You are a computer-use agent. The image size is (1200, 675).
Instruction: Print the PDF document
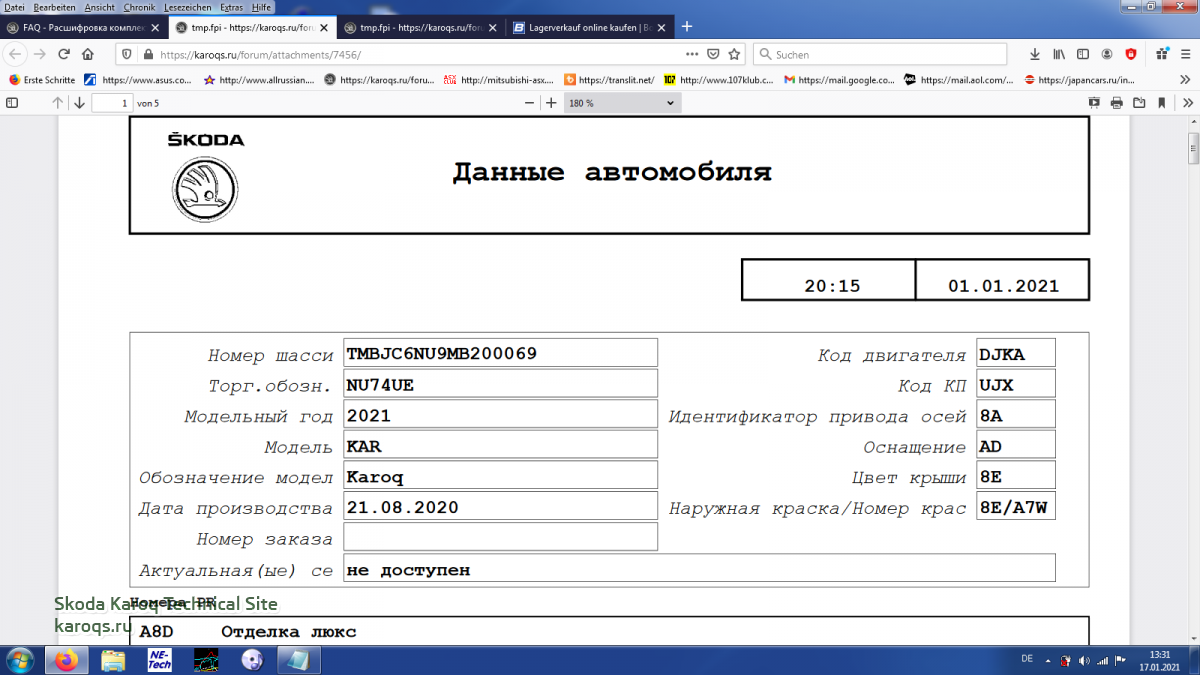(1116, 103)
